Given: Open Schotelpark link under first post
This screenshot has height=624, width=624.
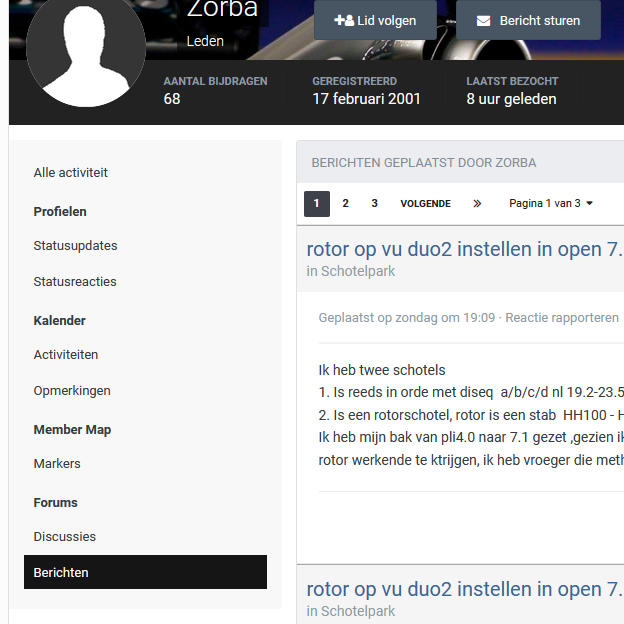Looking at the screenshot, I should click(358, 271).
